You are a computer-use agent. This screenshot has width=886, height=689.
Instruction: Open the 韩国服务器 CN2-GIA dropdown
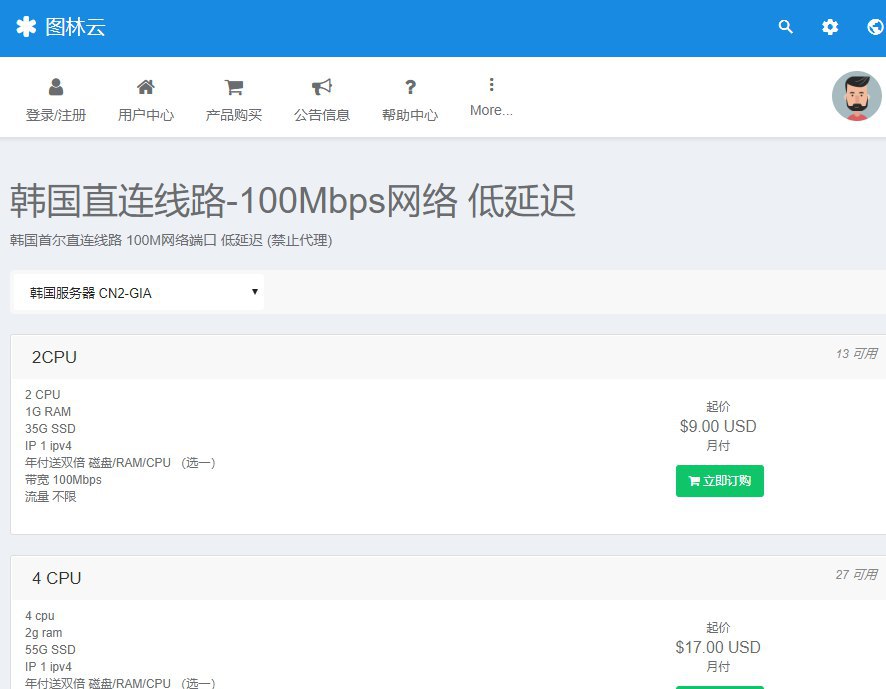pyautogui.click(x=138, y=293)
